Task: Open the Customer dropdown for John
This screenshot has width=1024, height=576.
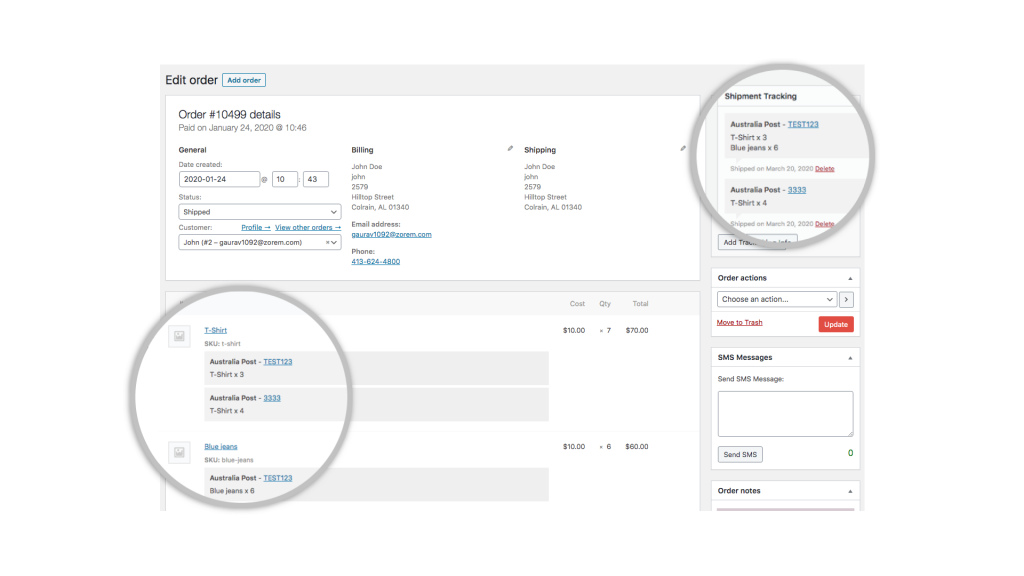Action: point(259,242)
